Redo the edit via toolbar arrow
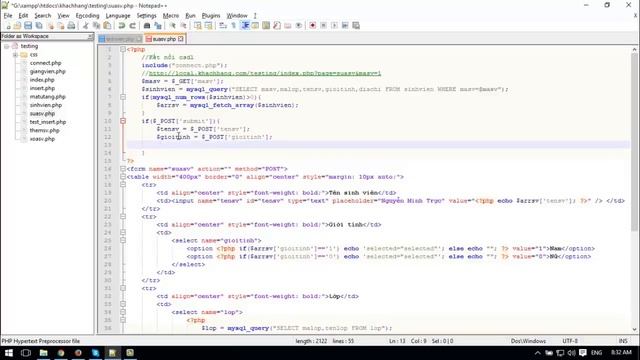 [x=133, y=25]
